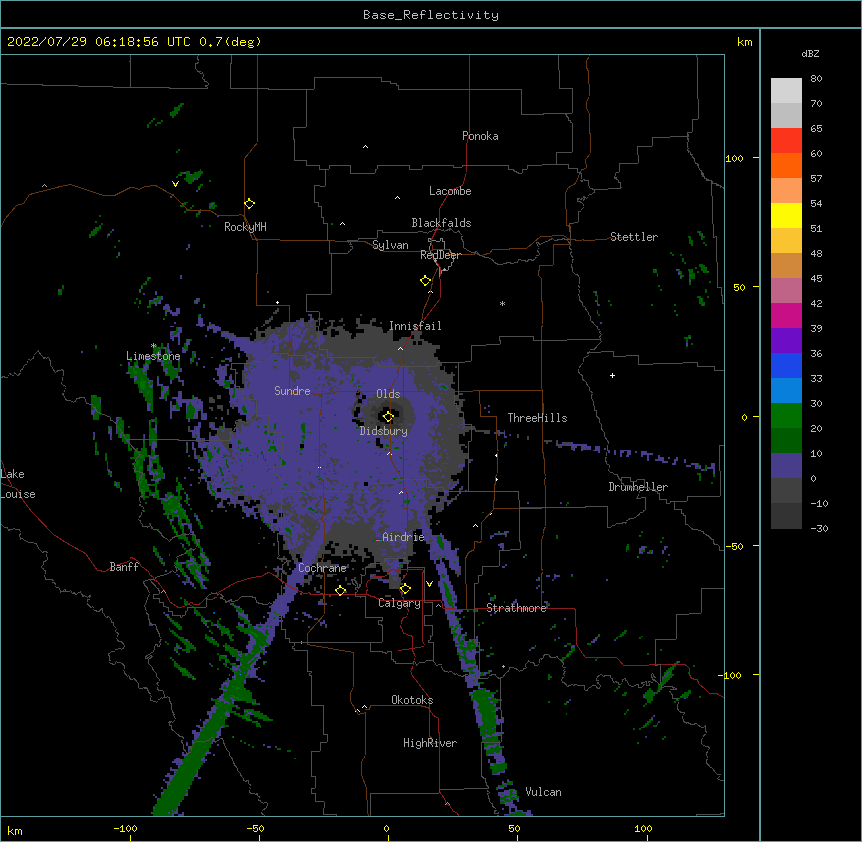Click the Didsbury label
The image size is (862, 842).
click(x=383, y=431)
